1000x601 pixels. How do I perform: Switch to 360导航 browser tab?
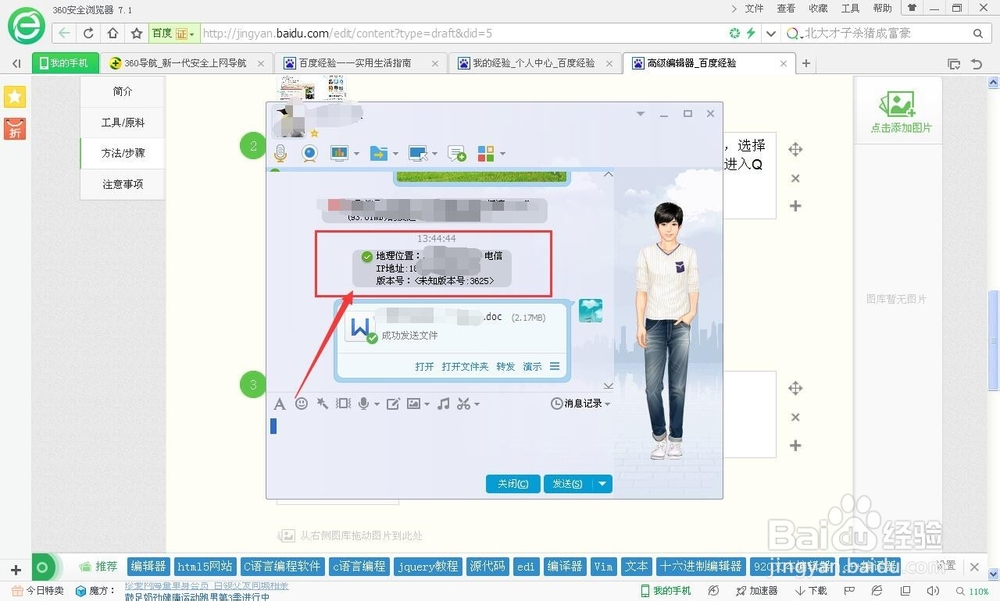tap(187, 63)
